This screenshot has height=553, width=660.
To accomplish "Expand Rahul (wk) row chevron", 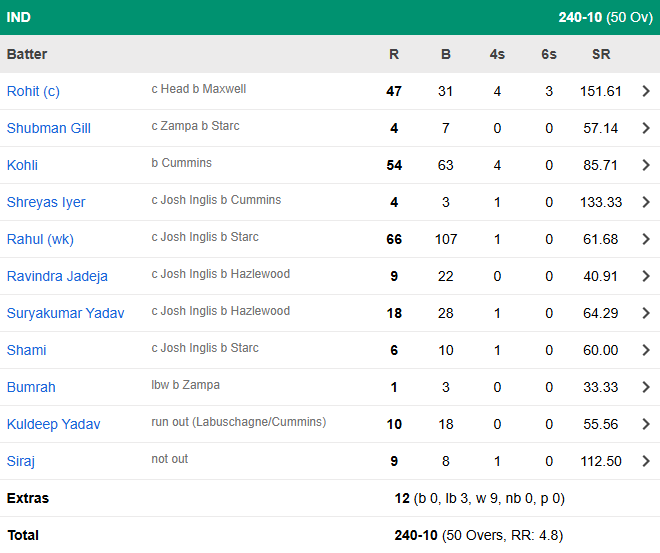I will tap(646, 239).
